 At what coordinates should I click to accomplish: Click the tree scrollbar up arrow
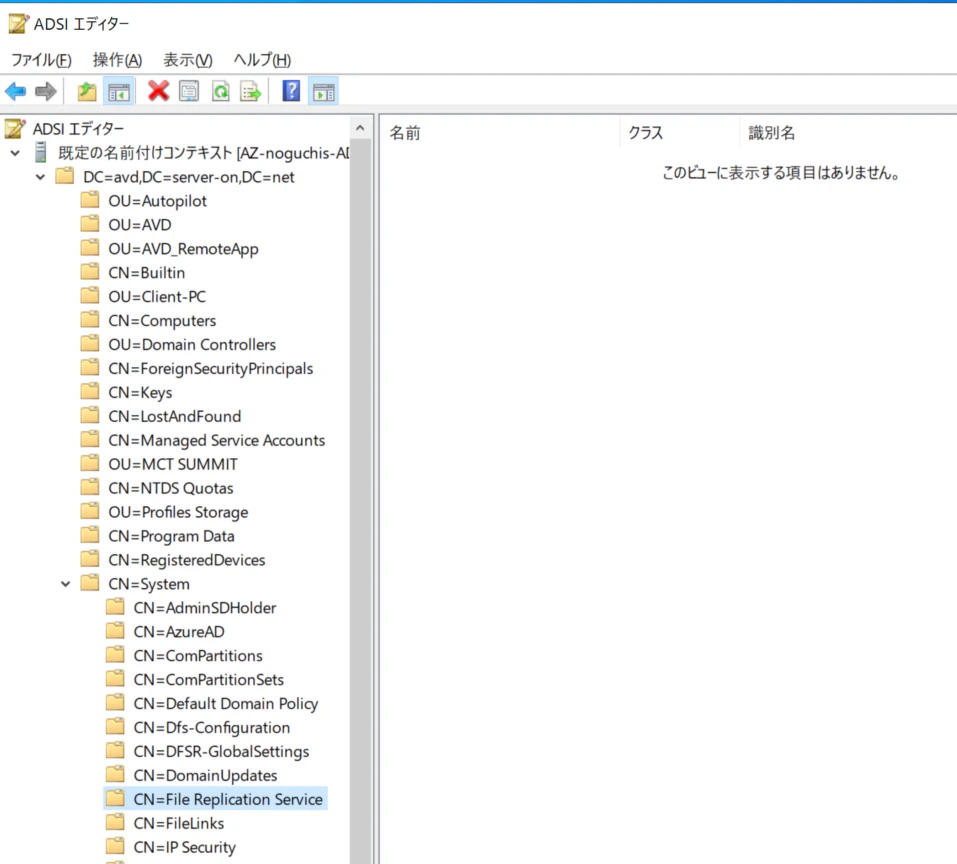360,128
